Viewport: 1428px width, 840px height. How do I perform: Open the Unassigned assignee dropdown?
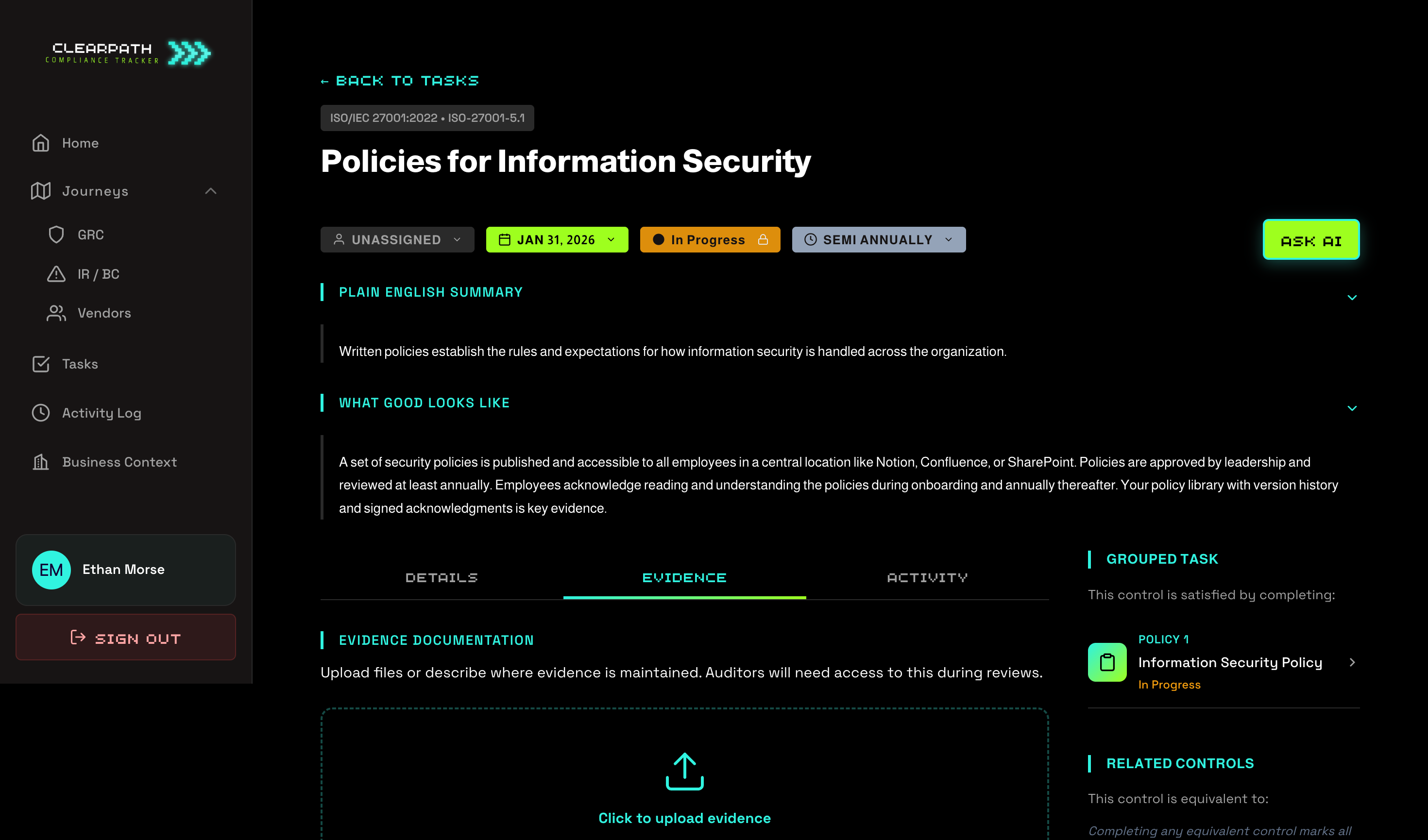tap(397, 239)
